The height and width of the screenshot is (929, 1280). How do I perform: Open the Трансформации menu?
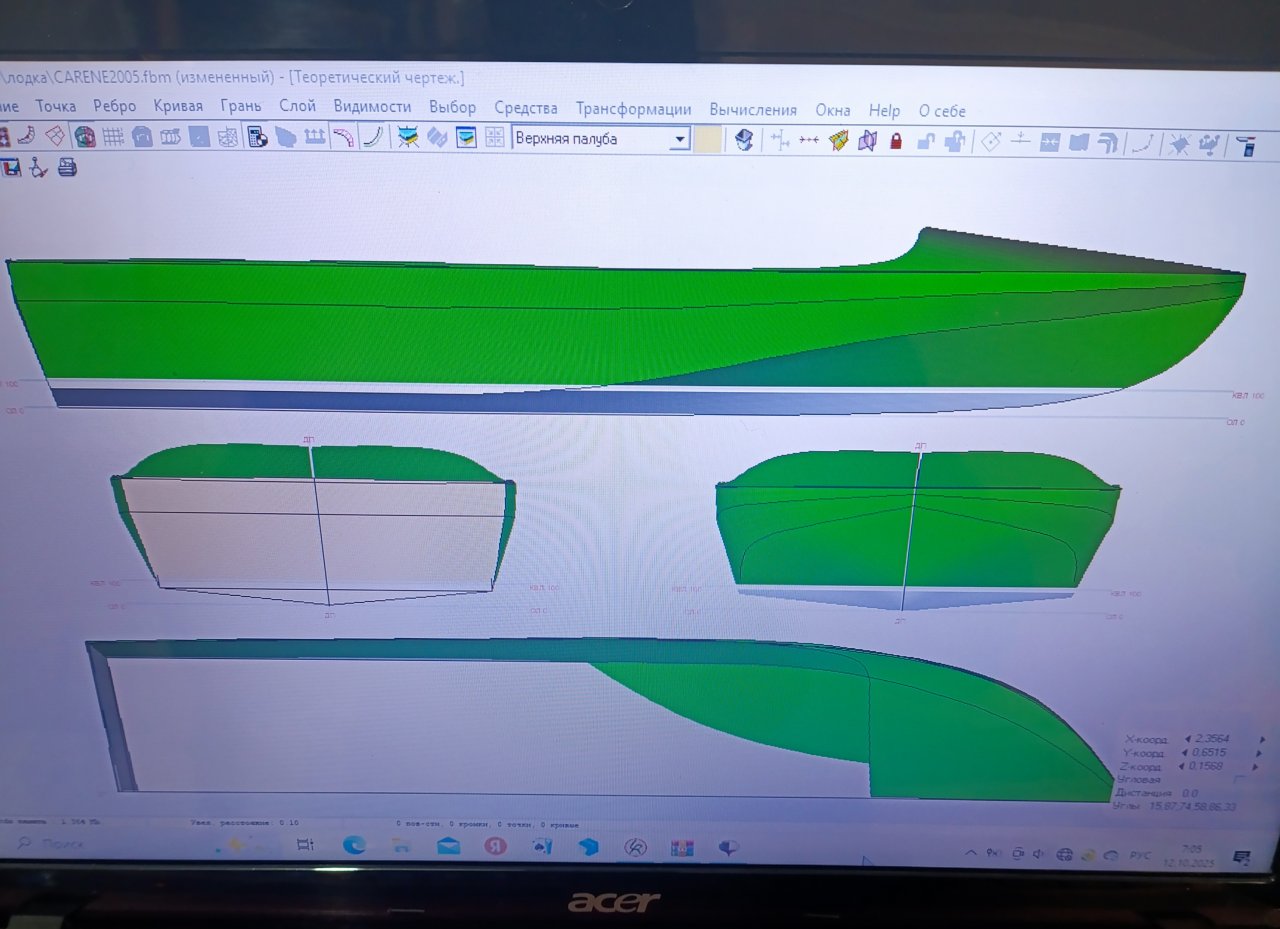coord(633,109)
